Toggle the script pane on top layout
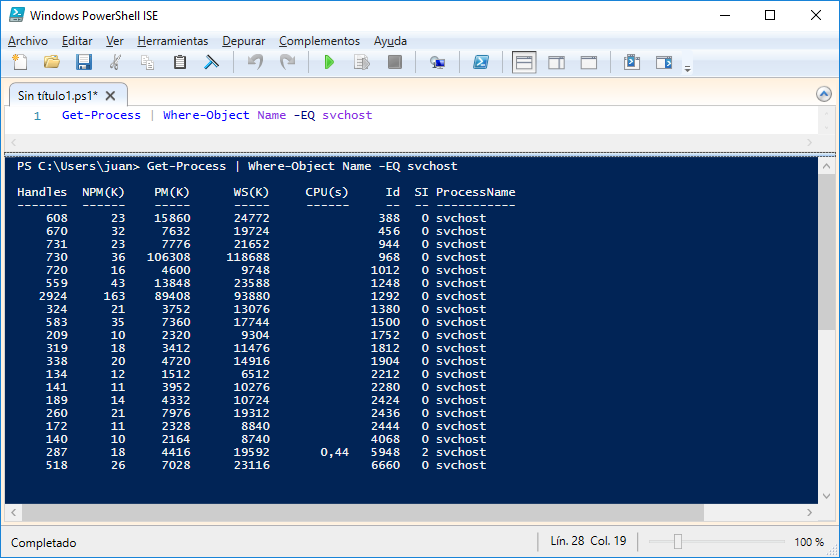 tap(524, 63)
